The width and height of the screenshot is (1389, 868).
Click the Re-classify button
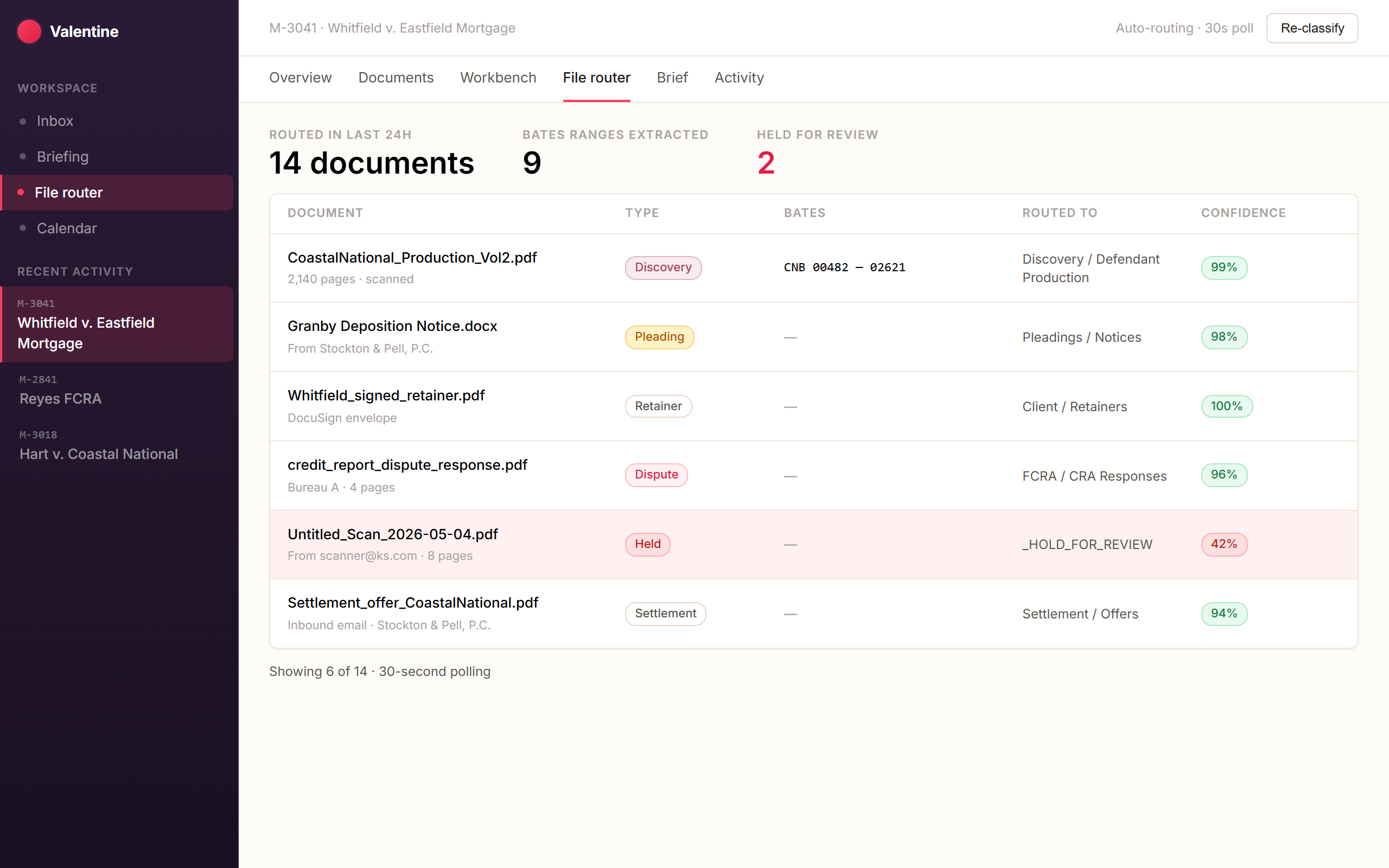pos(1312,28)
